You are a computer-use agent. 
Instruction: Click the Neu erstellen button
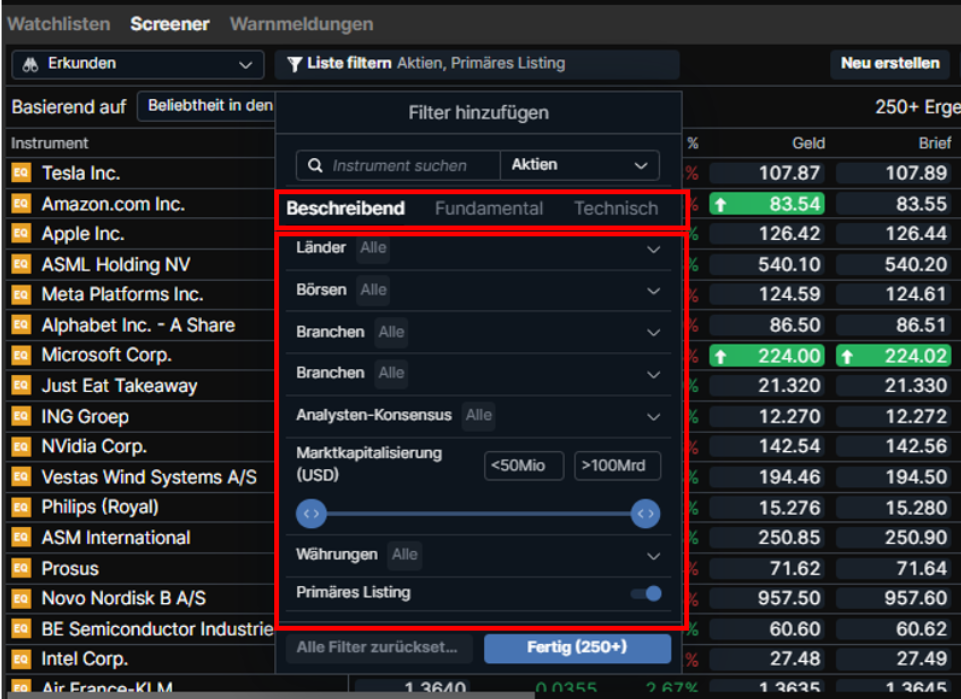890,63
